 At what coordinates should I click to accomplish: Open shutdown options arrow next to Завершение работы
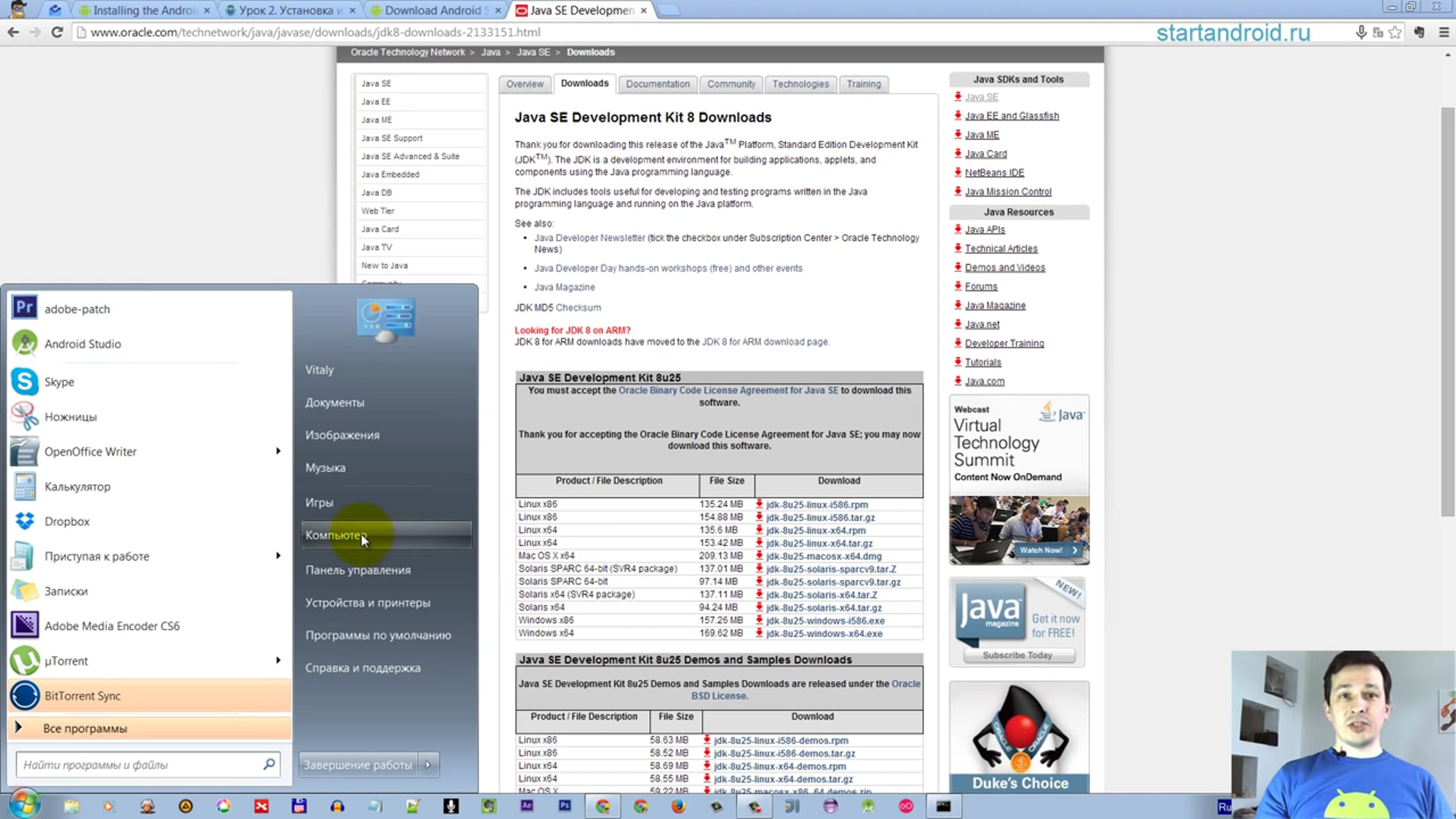(x=428, y=764)
